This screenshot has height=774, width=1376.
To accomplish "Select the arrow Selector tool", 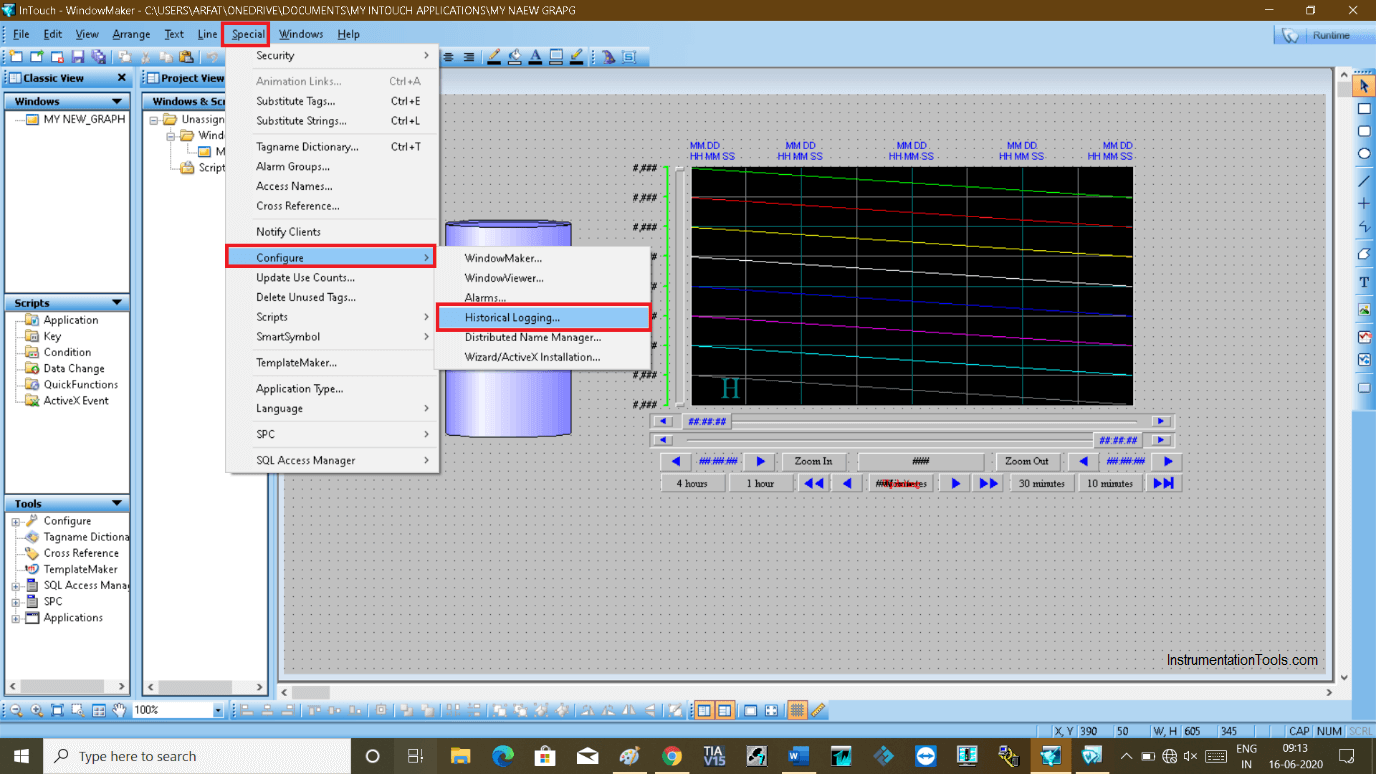I will (1364, 87).
